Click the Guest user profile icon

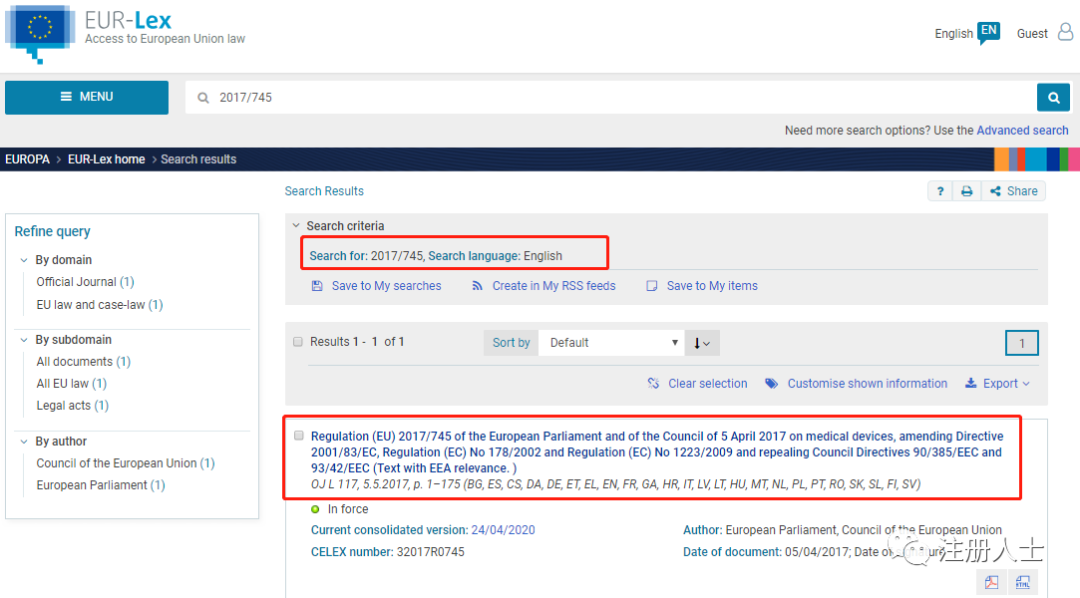1064,33
